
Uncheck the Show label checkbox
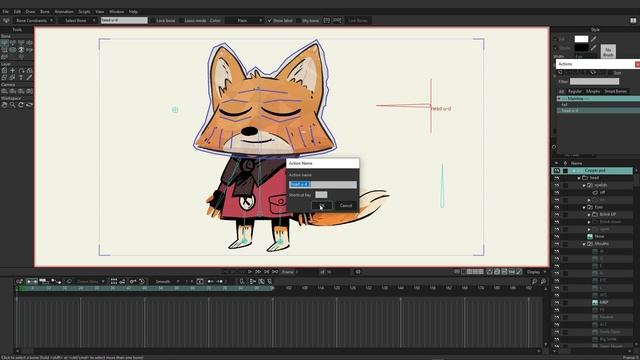(x=269, y=20)
